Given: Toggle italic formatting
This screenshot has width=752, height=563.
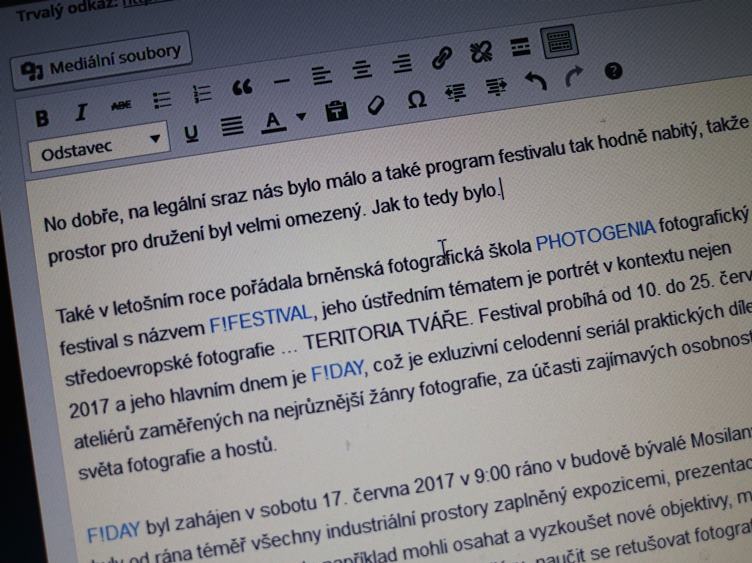Looking at the screenshot, I should [x=81, y=112].
